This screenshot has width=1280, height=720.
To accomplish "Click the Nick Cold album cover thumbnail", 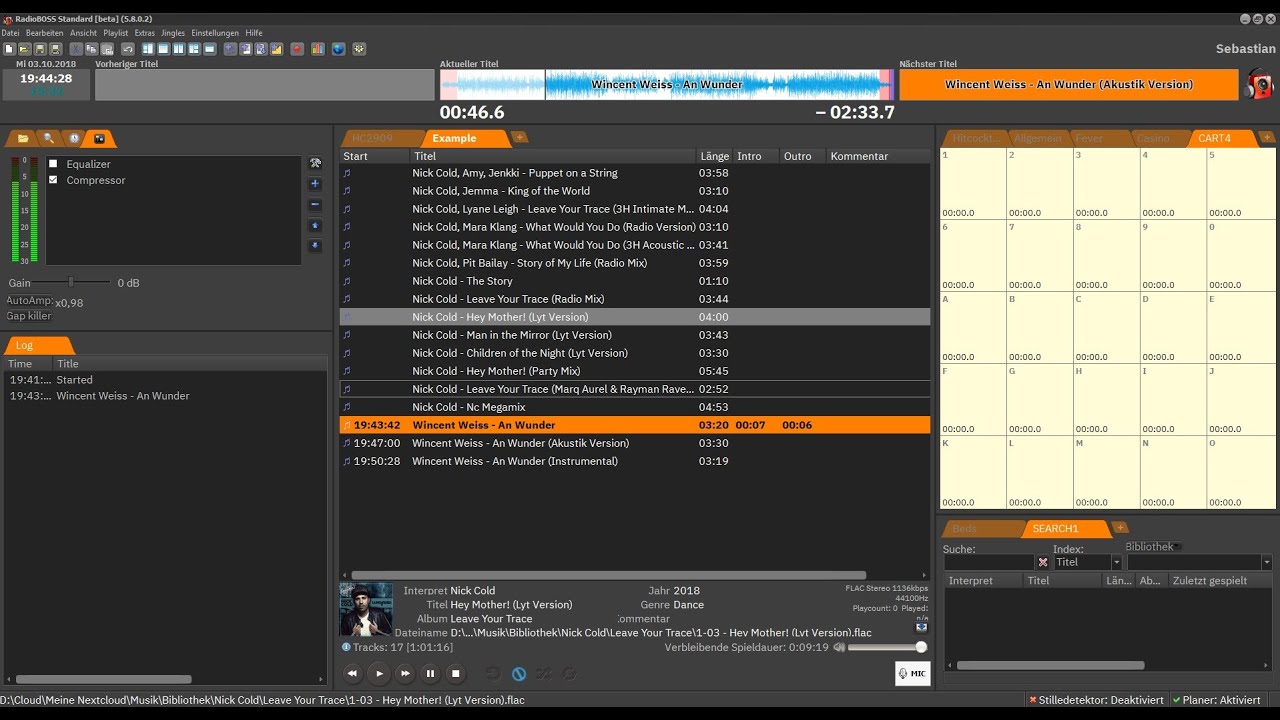I will tap(366, 609).
